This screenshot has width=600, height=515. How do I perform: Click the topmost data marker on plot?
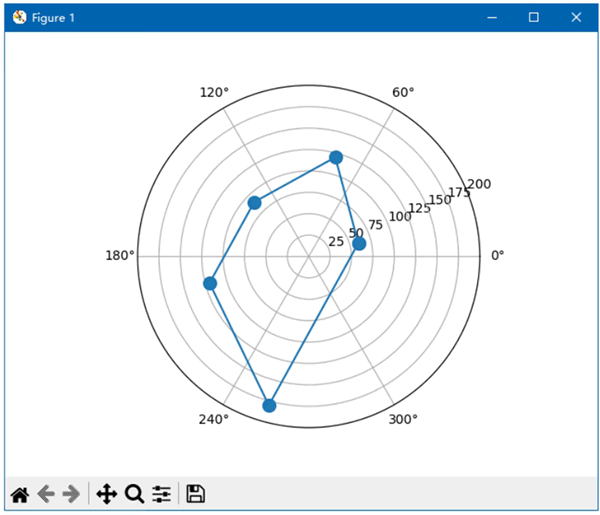(336, 157)
